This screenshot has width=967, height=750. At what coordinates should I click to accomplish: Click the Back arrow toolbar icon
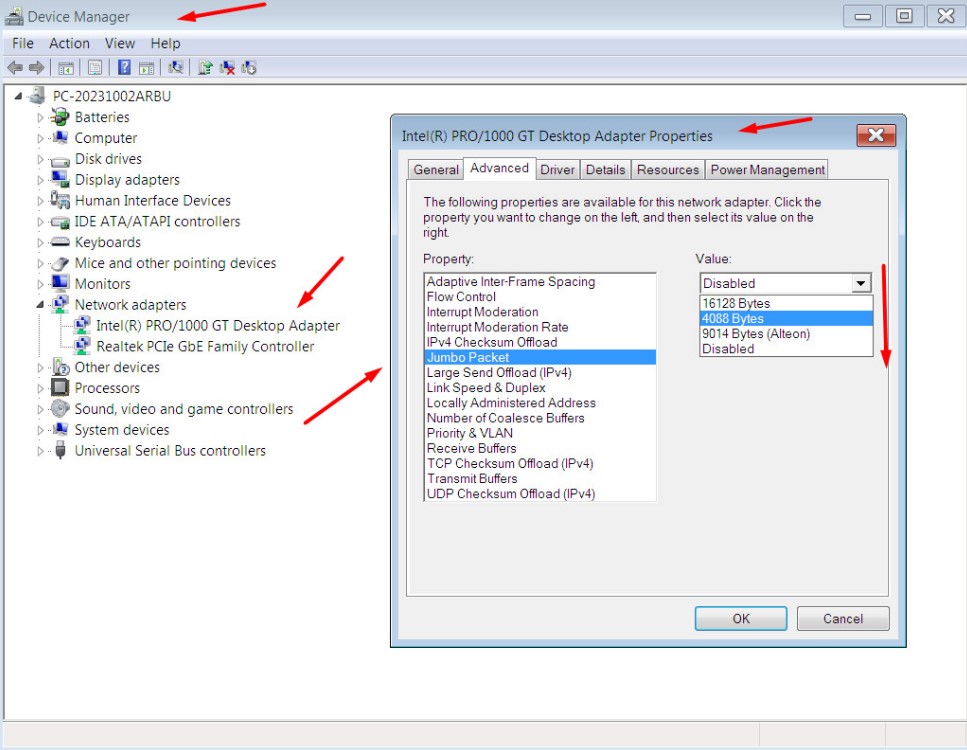[15, 67]
